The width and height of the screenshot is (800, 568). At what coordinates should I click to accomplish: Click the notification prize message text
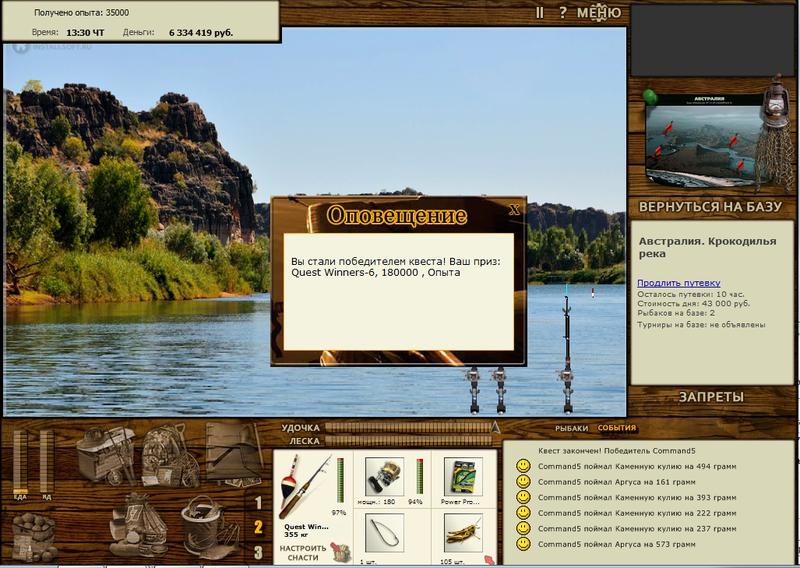(396, 267)
